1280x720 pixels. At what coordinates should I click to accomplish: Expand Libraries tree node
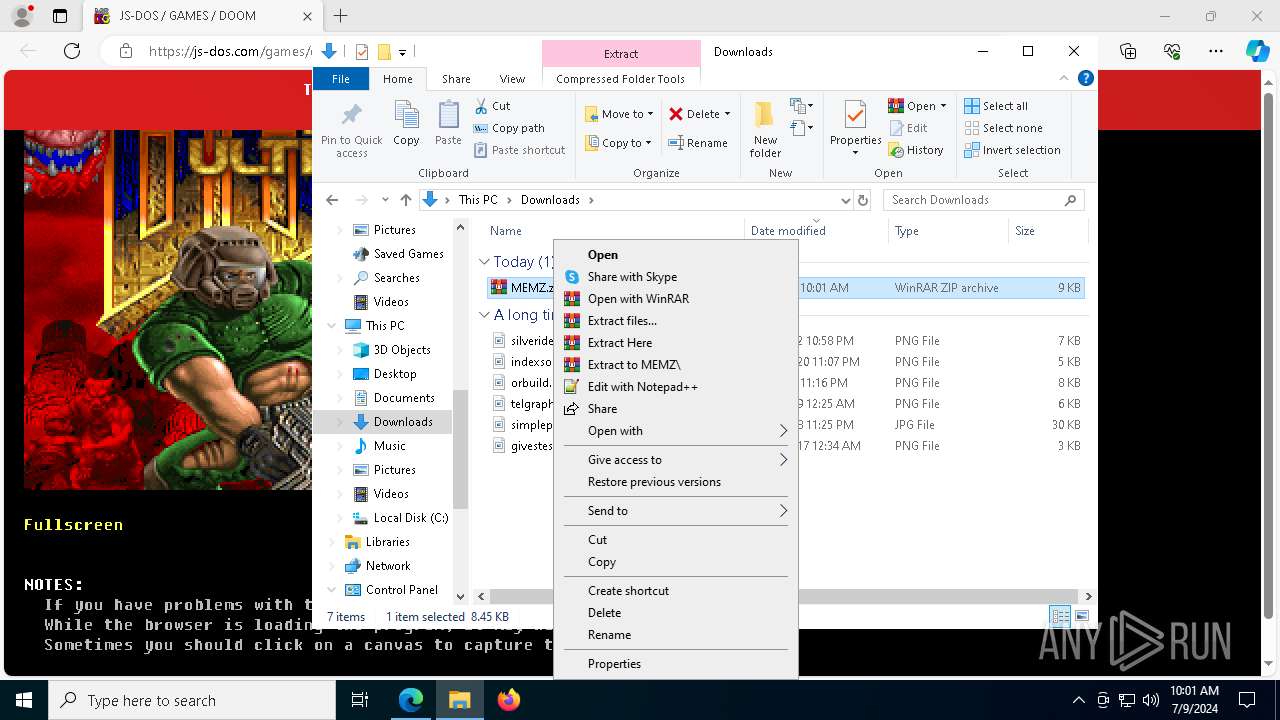click(332, 542)
